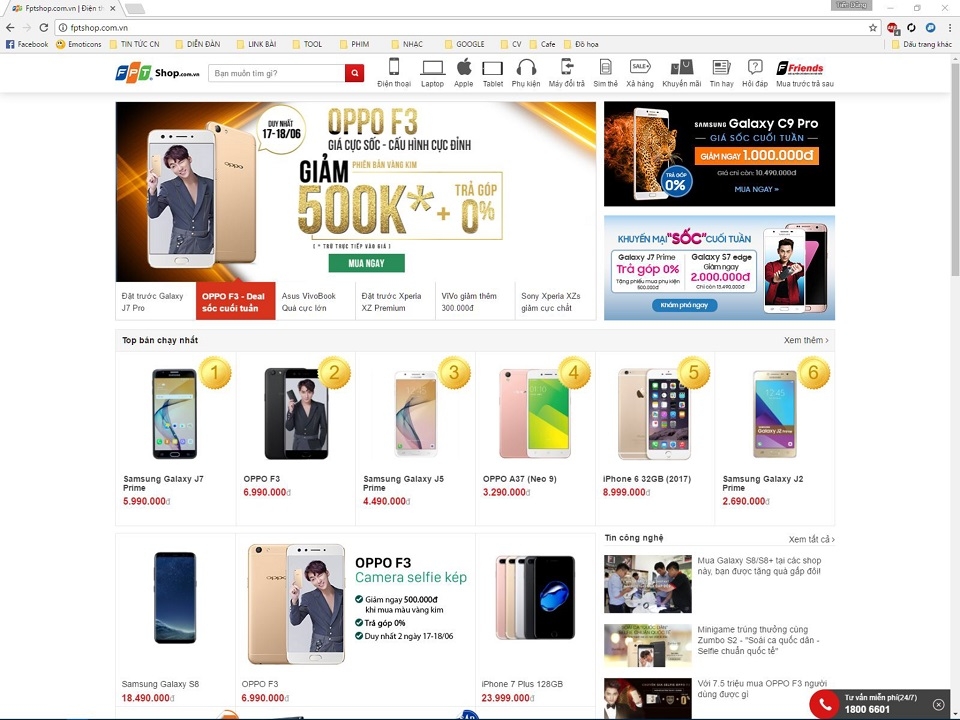960x720 pixels.
Task: Expand Xem tất cả in Tin công nghệ
Action: pyautogui.click(x=811, y=539)
